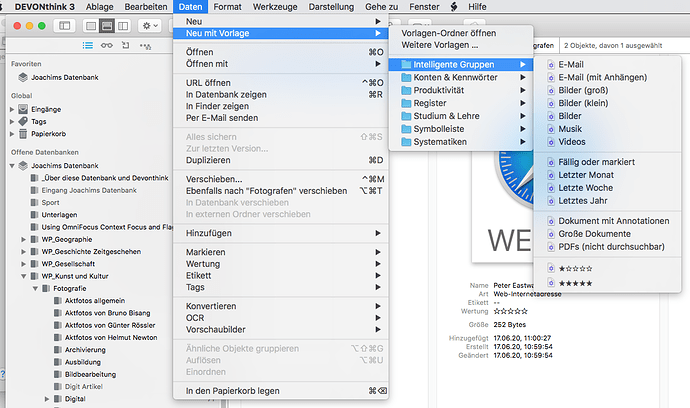Open the Daten menu
690x408 pixels.
pos(191,7)
